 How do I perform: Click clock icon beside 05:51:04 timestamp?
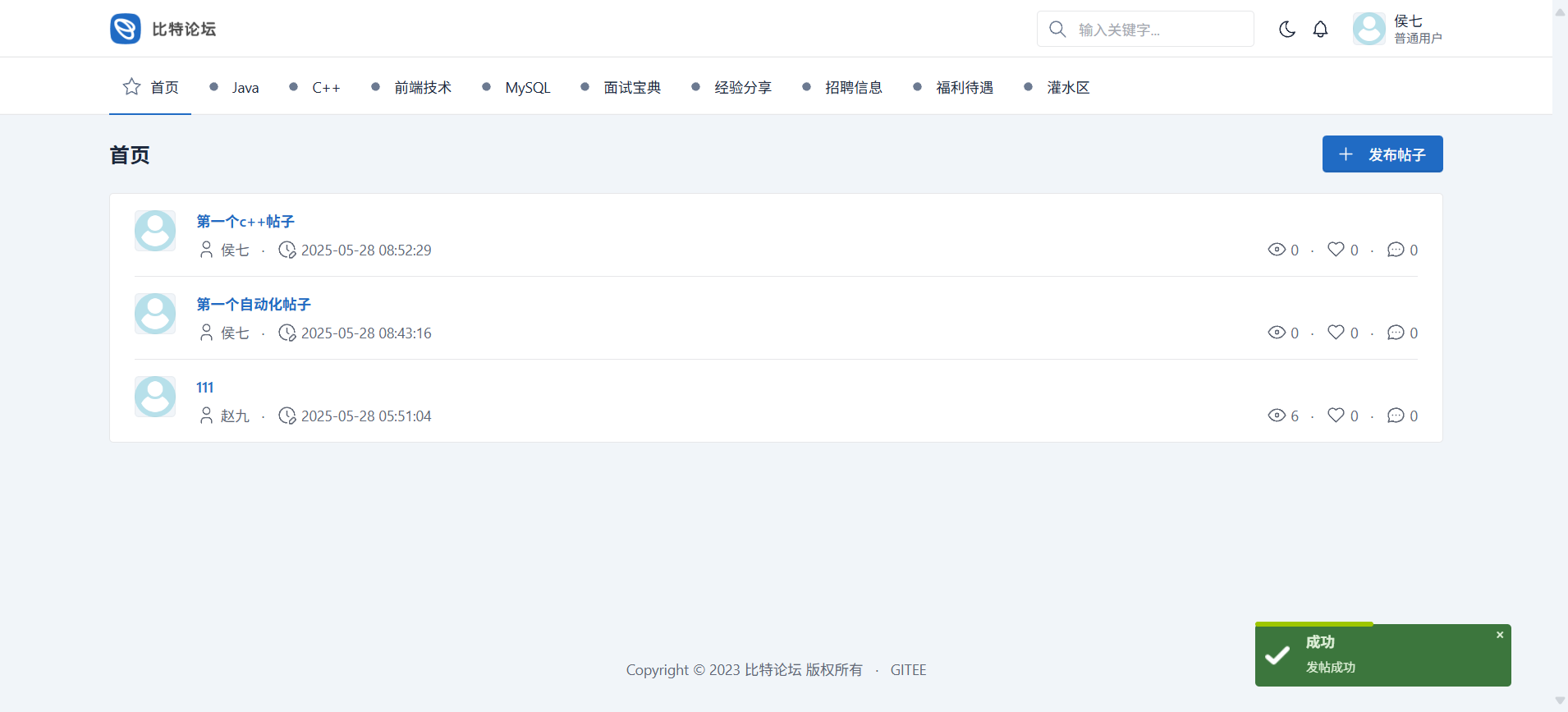pyautogui.click(x=287, y=416)
